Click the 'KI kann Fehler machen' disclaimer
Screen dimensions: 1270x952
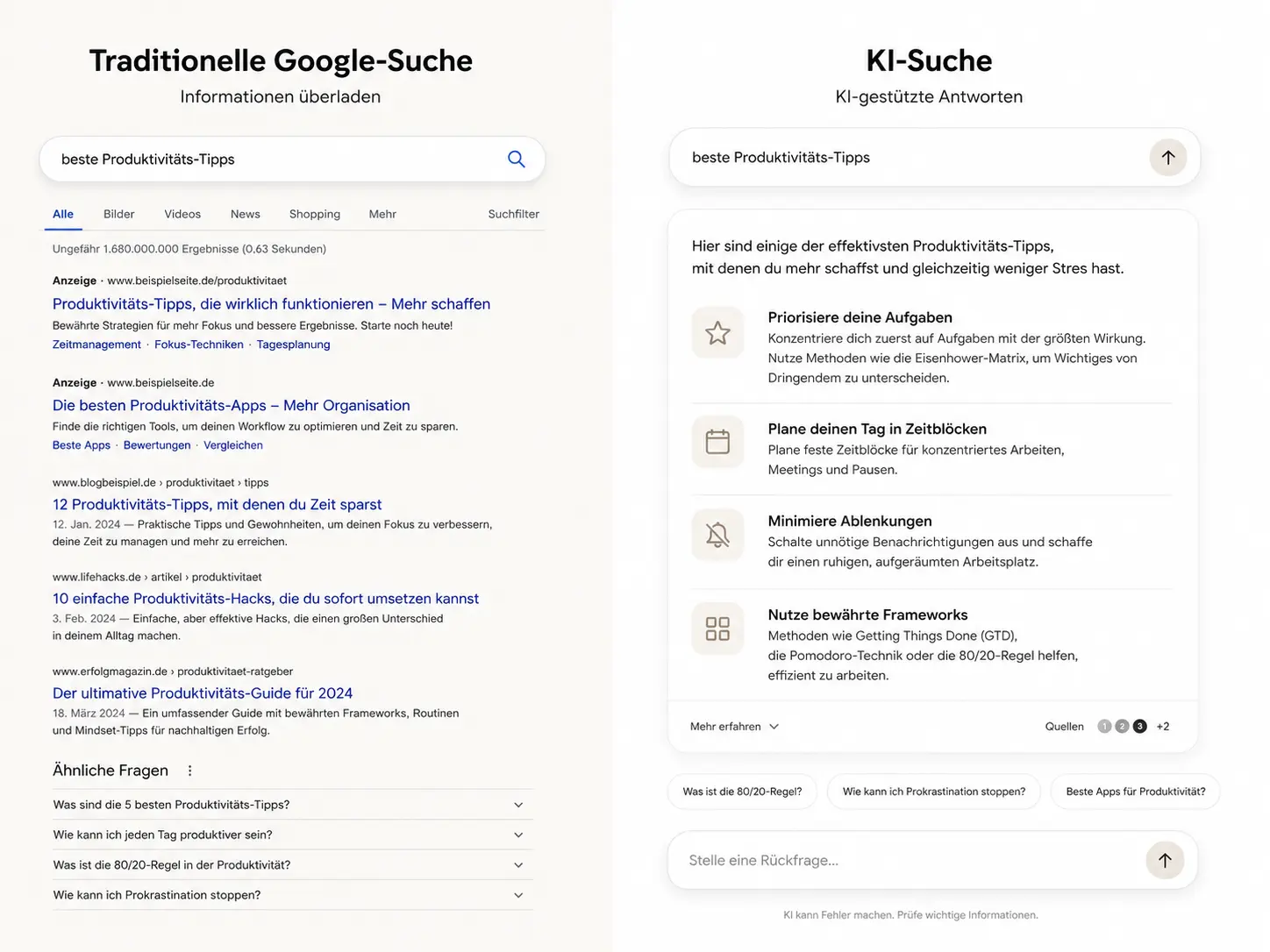click(910, 915)
